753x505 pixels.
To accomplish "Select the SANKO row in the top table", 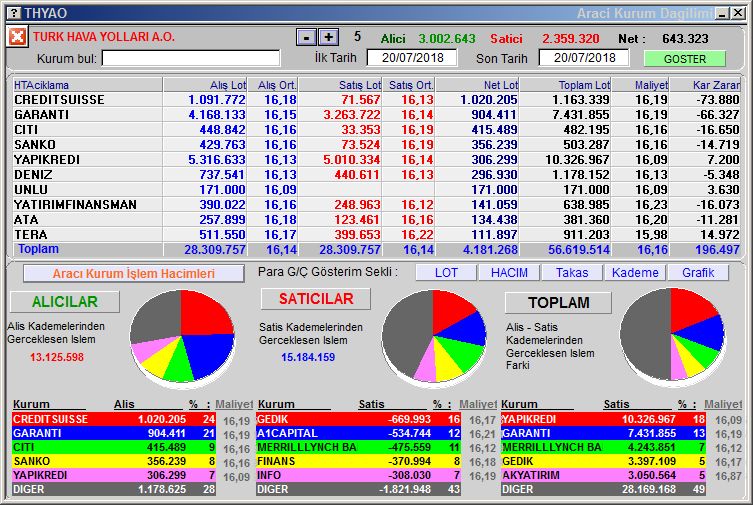I will 376,144.
